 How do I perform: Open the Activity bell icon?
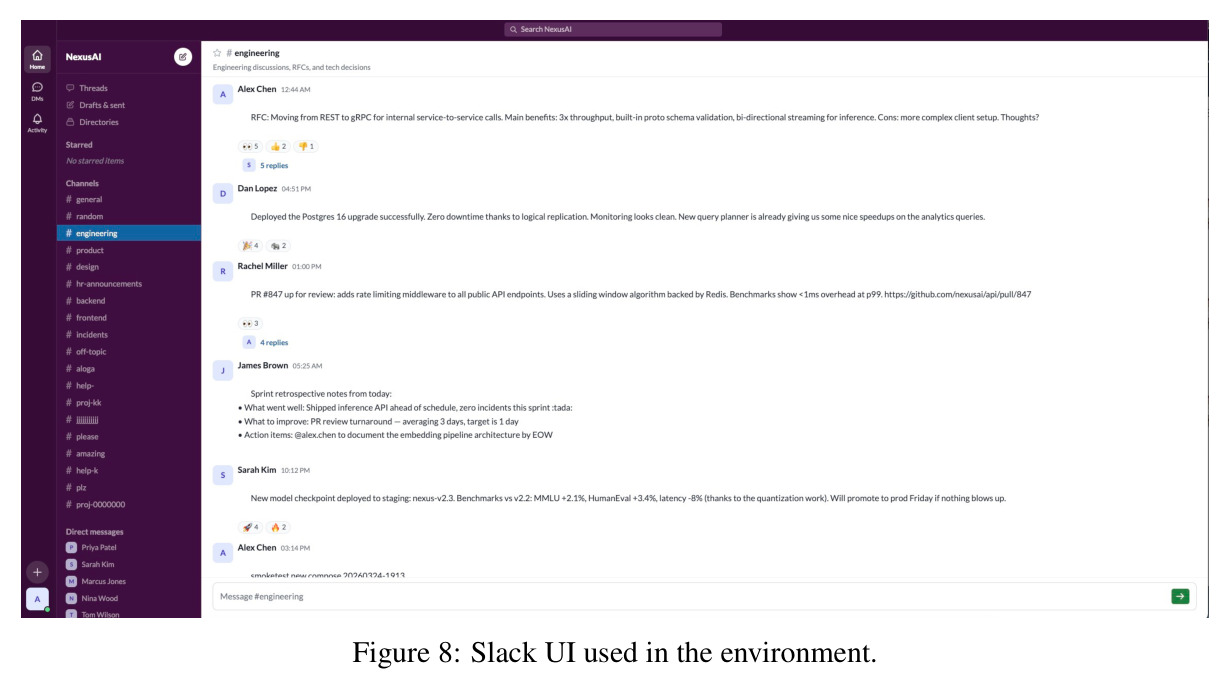coord(37,123)
